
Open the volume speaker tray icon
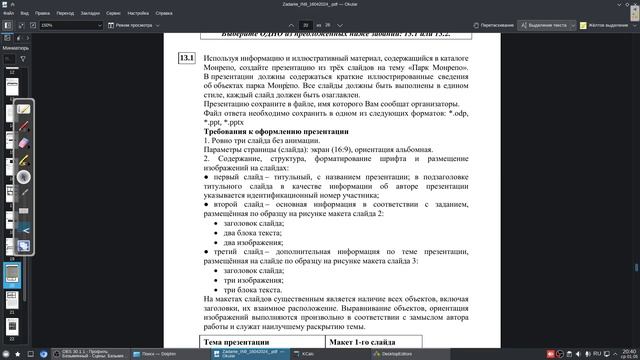578,354
